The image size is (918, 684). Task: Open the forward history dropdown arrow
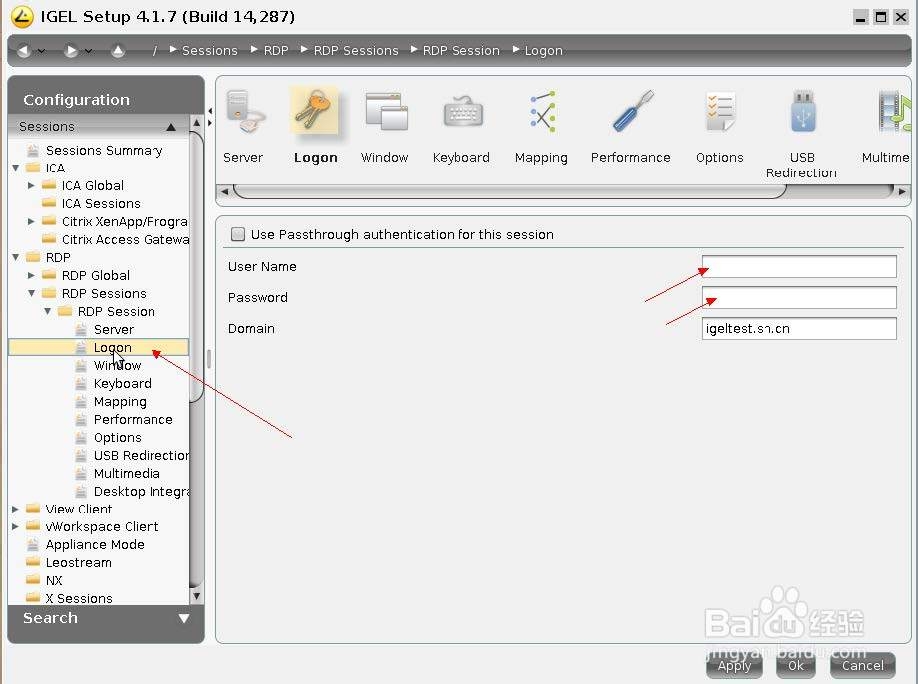88,51
